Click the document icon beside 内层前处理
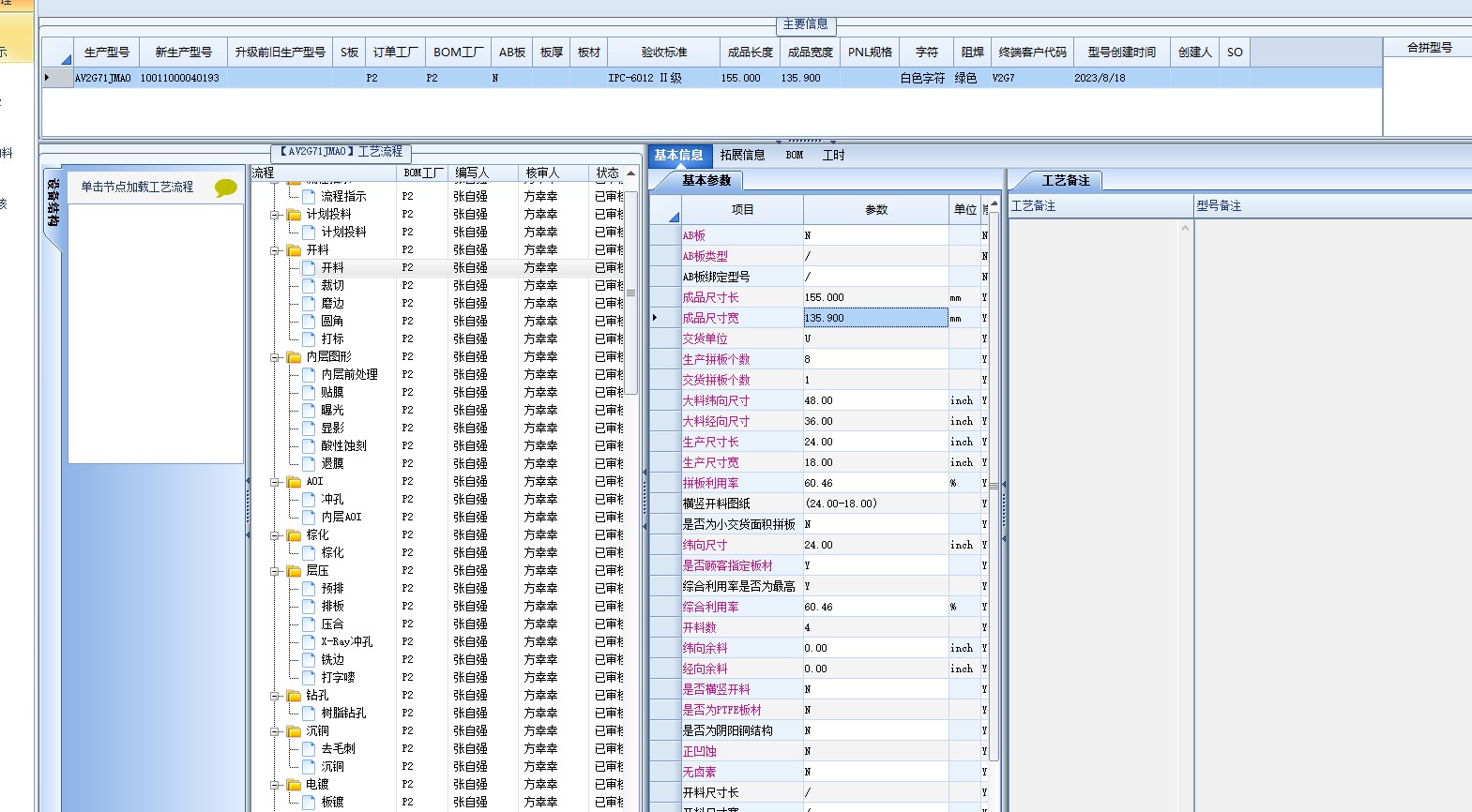The width and height of the screenshot is (1472, 812). (x=309, y=374)
